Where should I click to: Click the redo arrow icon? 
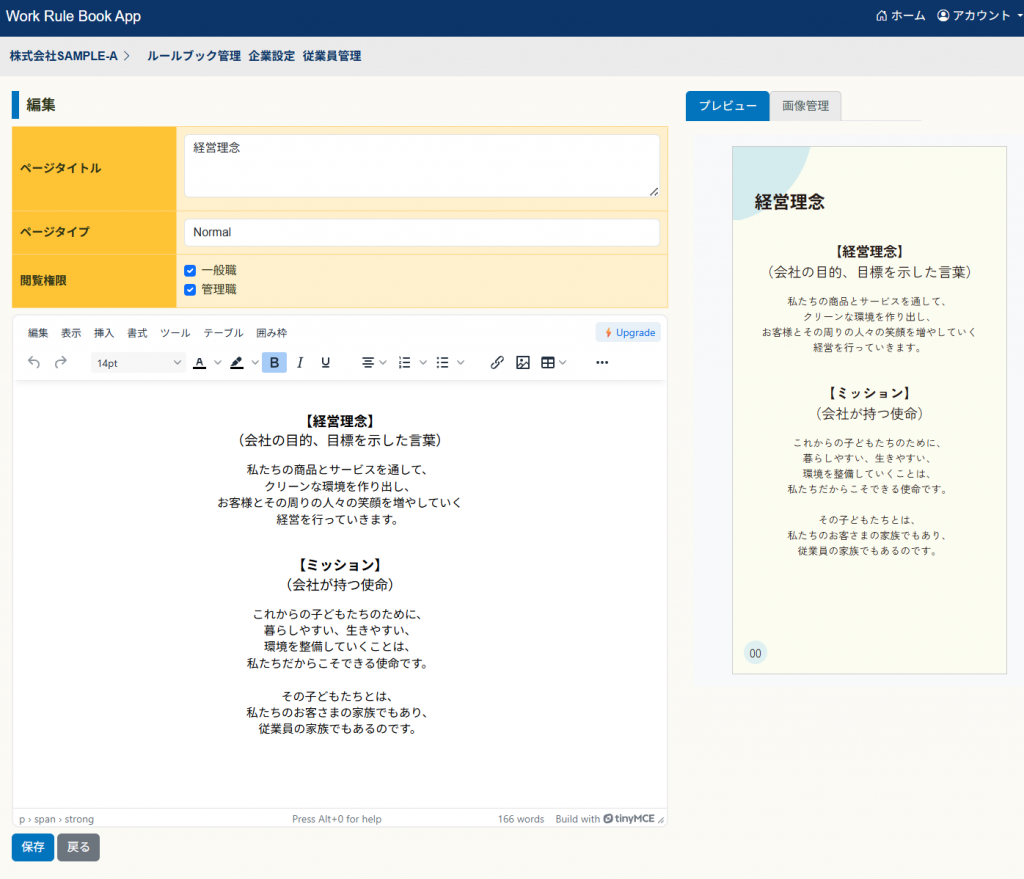click(61, 363)
